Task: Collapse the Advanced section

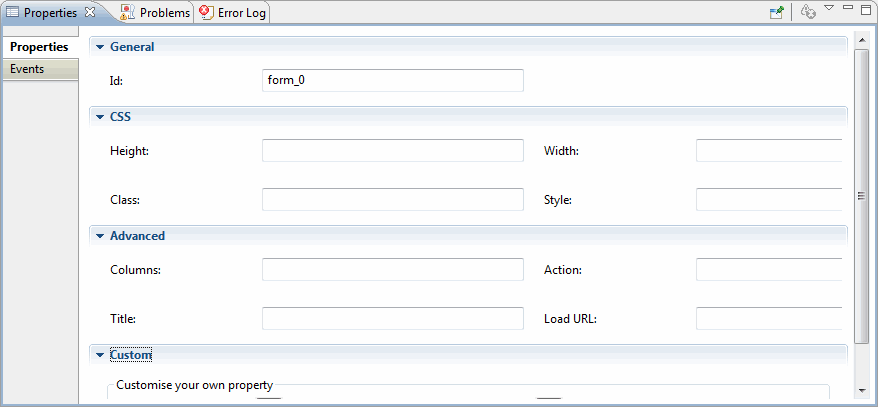Action: point(100,236)
